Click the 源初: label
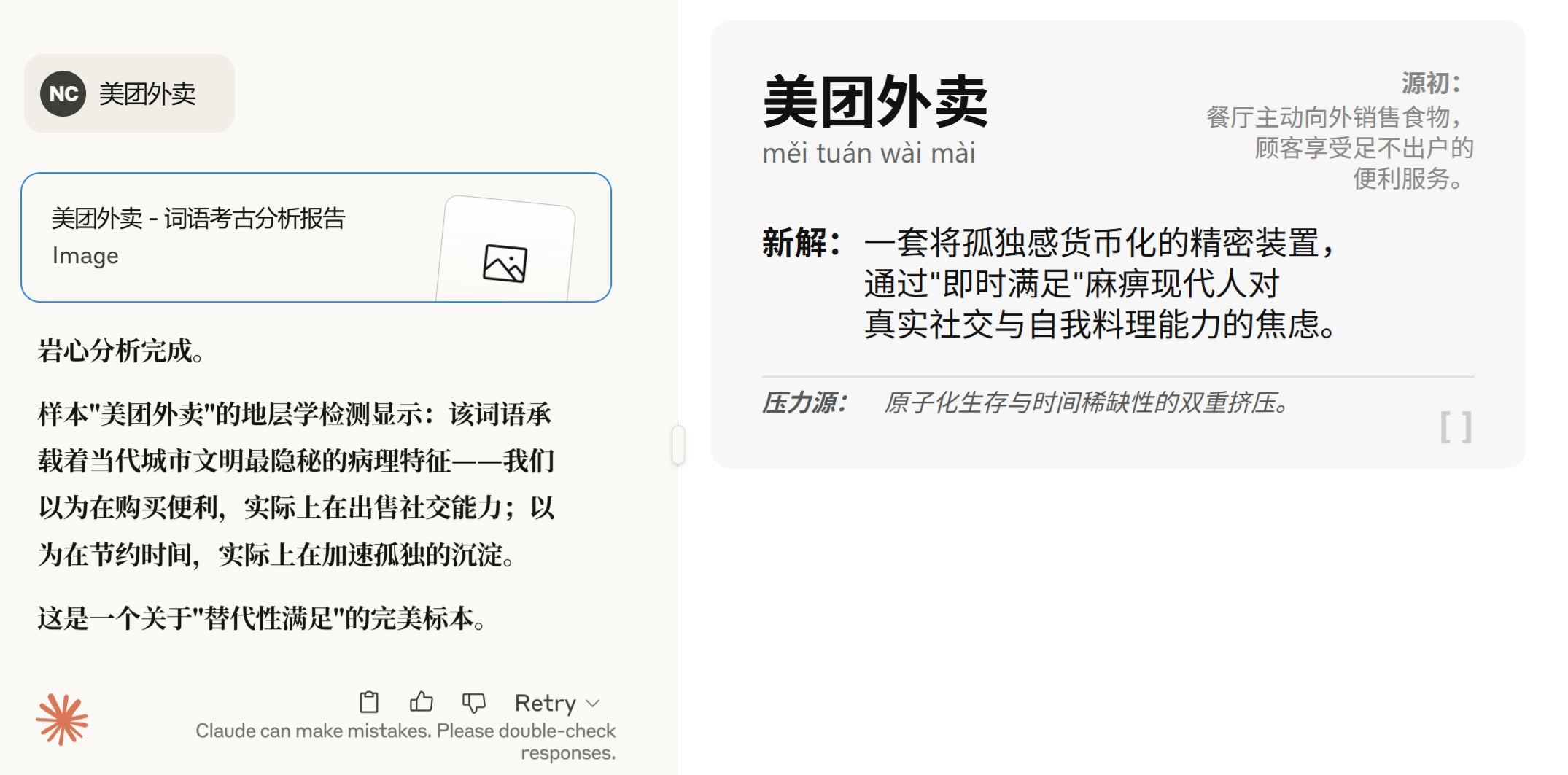 1432,83
